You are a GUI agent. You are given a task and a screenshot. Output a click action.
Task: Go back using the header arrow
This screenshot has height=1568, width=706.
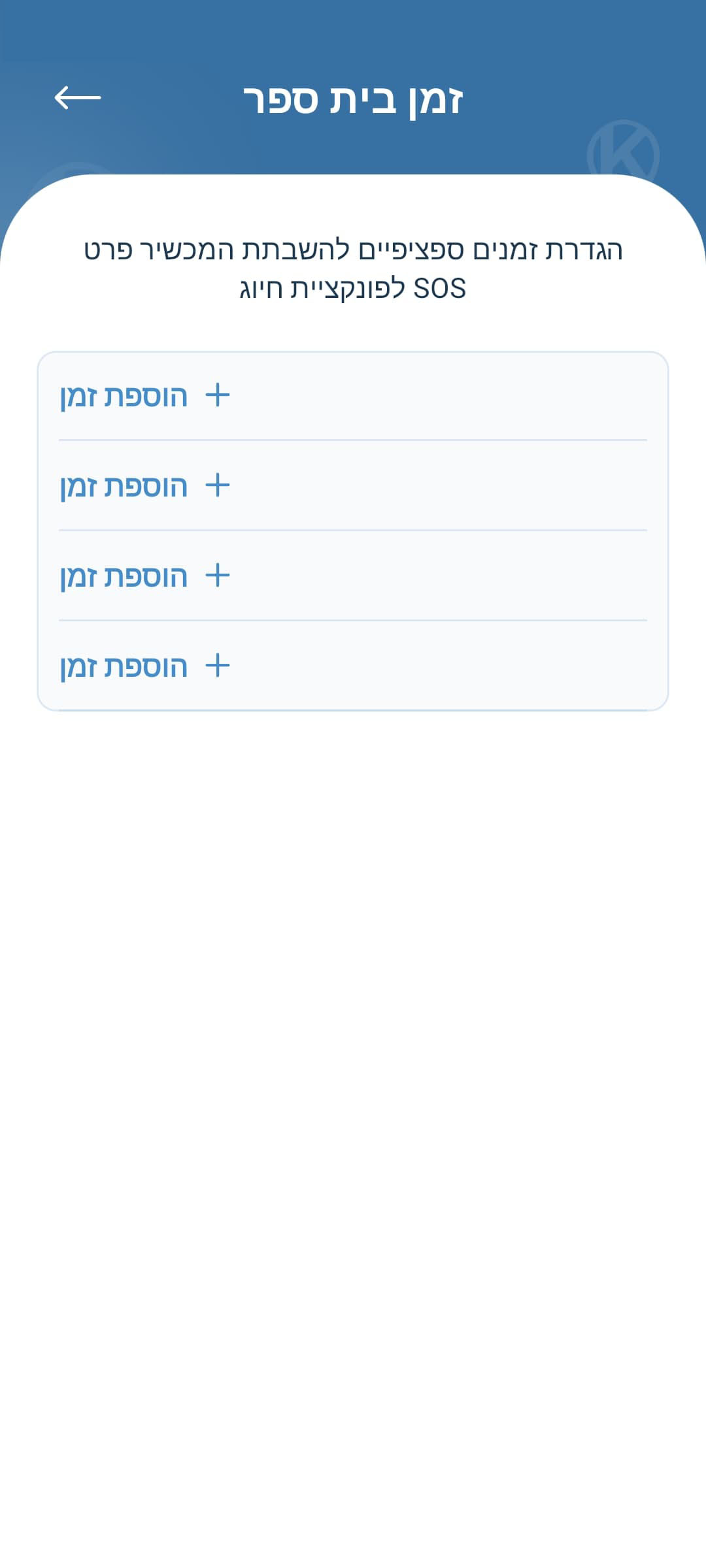(x=78, y=98)
